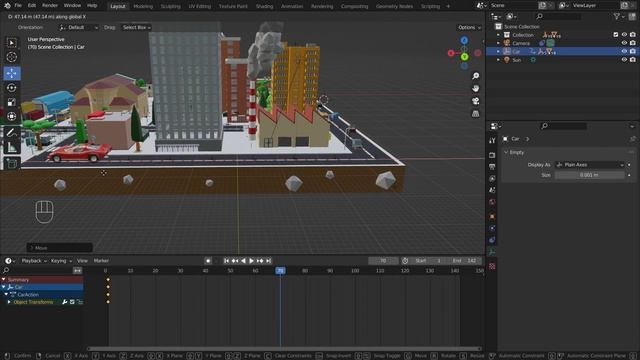This screenshot has width=640, height=360.
Task: Toggle visibility eye for Car in outliner
Action: pos(624,51)
